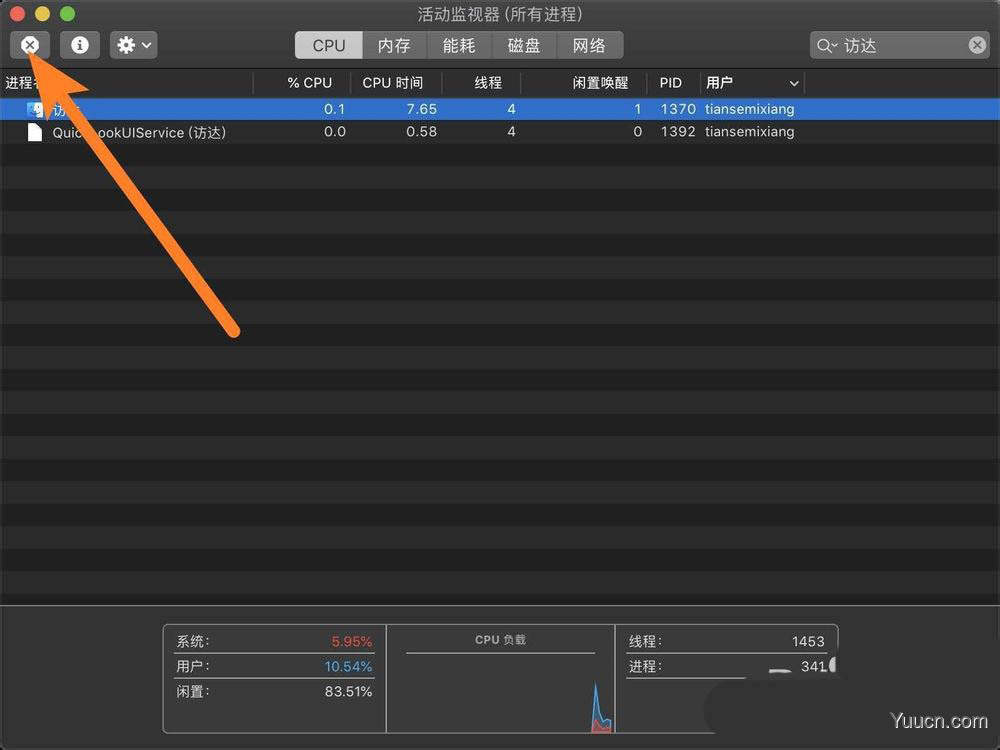Click PID value 1392
This screenshot has height=750, width=1000.
pyautogui.click(x=678, y=132)
